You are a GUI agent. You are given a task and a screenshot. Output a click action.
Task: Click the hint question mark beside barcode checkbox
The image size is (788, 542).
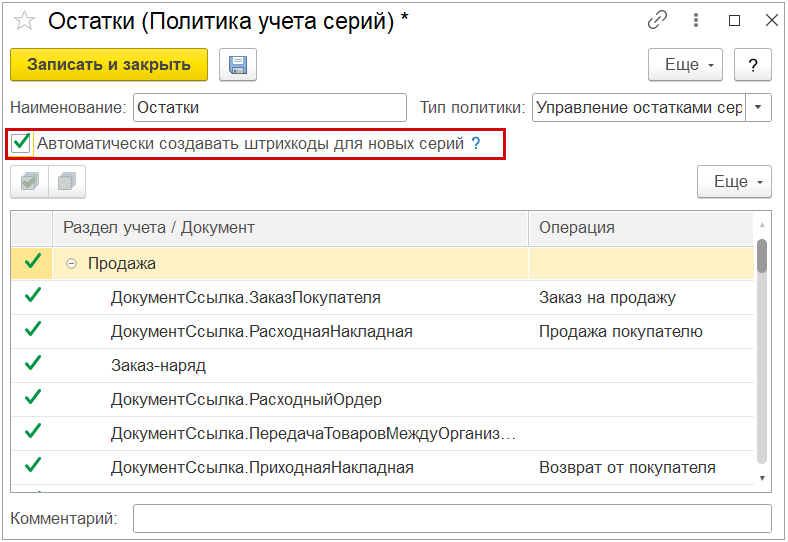tap(476, 143)
